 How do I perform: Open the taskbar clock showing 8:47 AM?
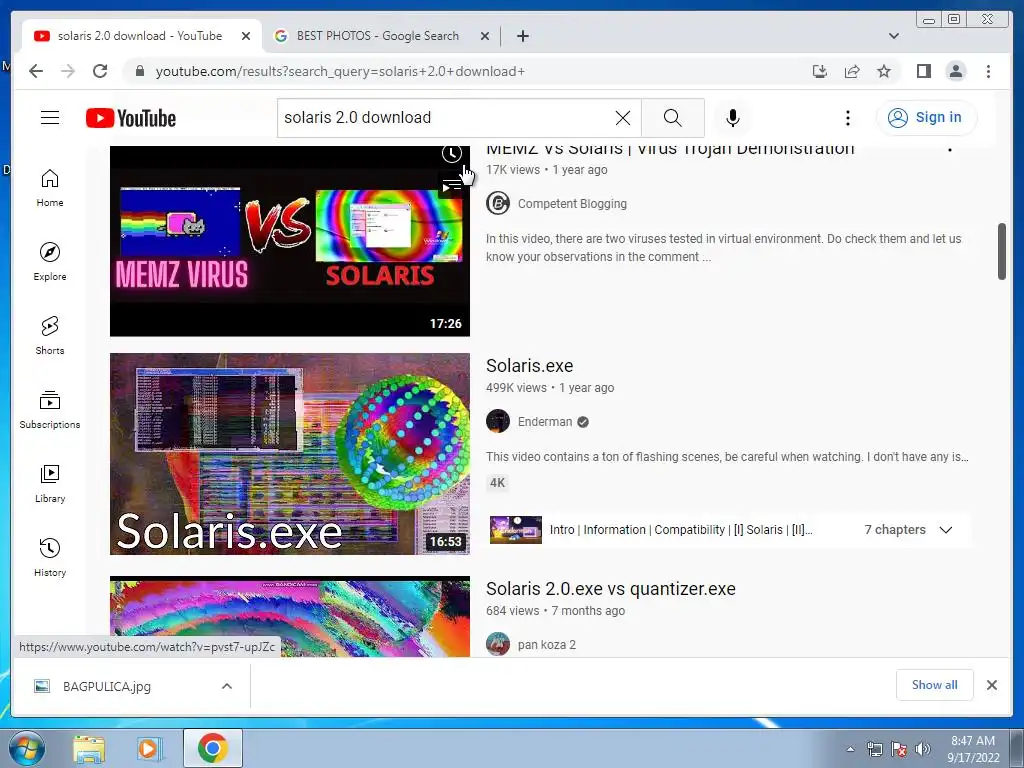click(x=973, y=749)
